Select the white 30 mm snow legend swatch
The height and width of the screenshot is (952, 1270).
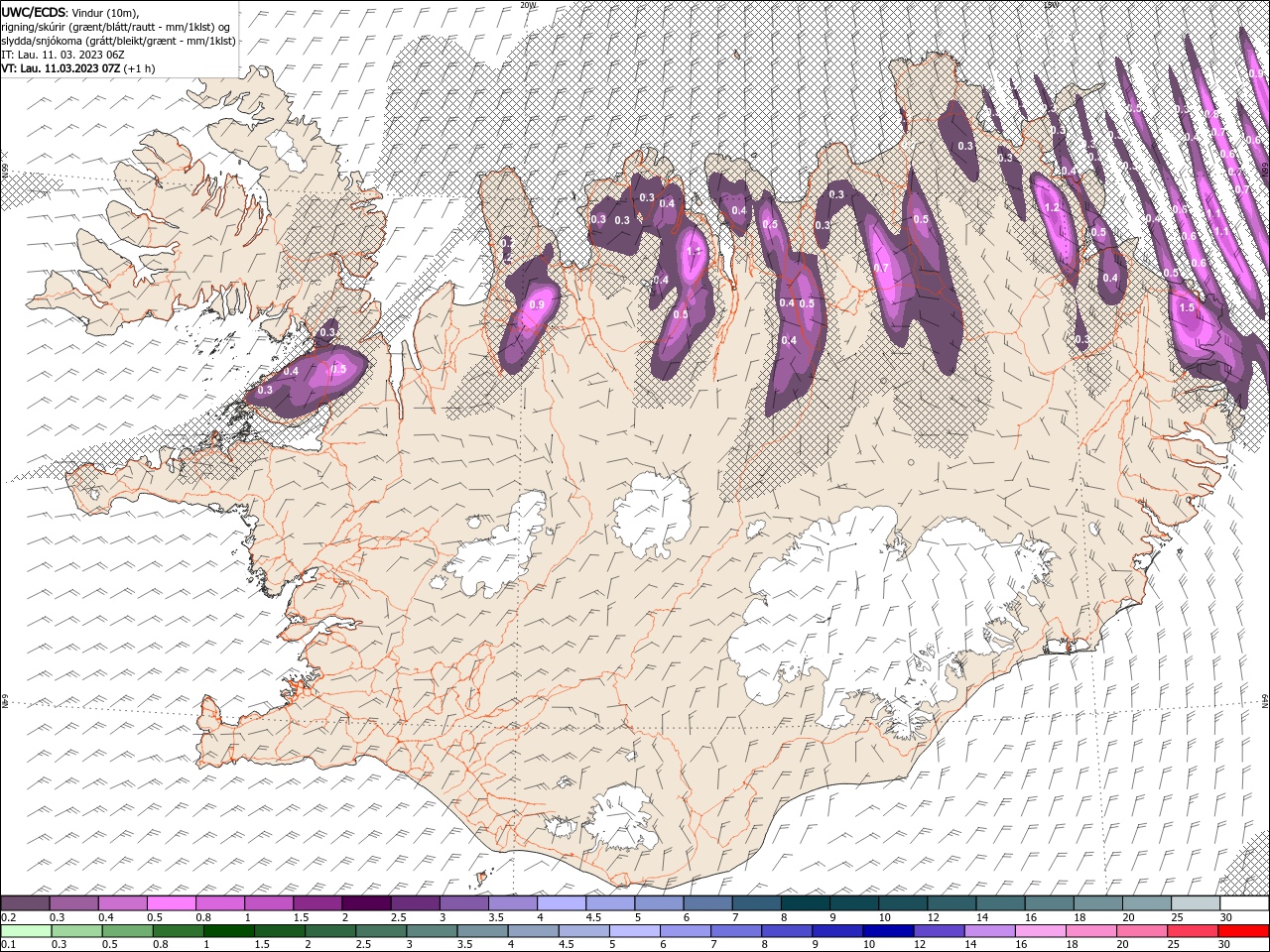click(x=1243, y=903)
